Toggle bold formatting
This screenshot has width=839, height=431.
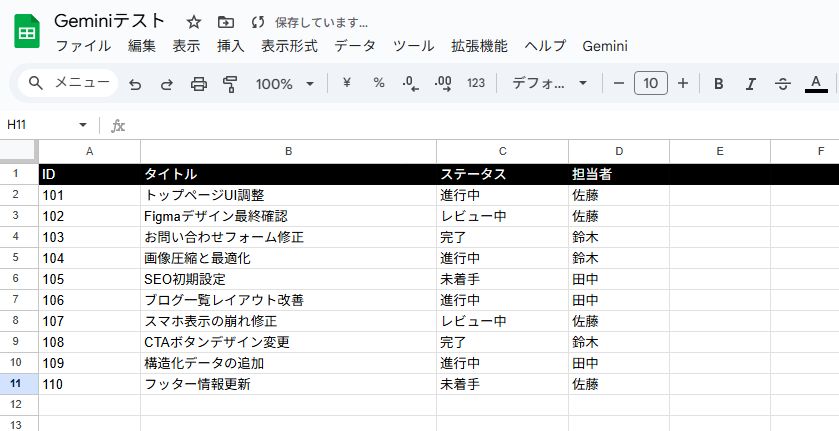click(718, 84)
